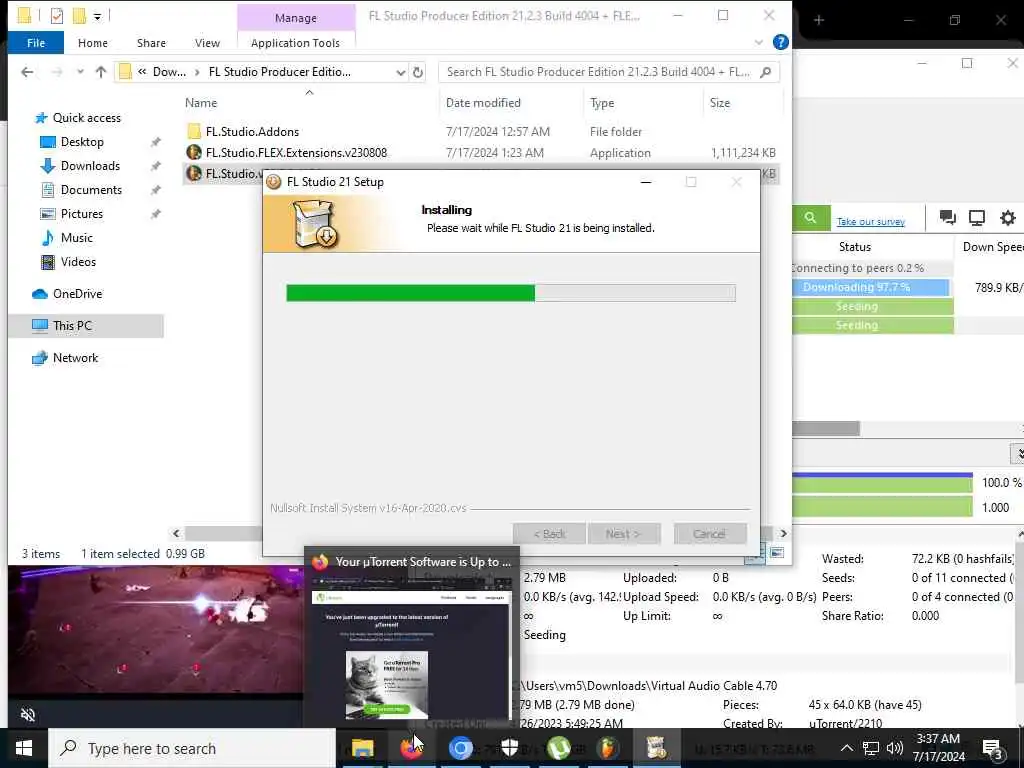Open the recent locations dropdown arrow
The image size is (1024, 768).
pyautogui.click(x=80, y=72)
